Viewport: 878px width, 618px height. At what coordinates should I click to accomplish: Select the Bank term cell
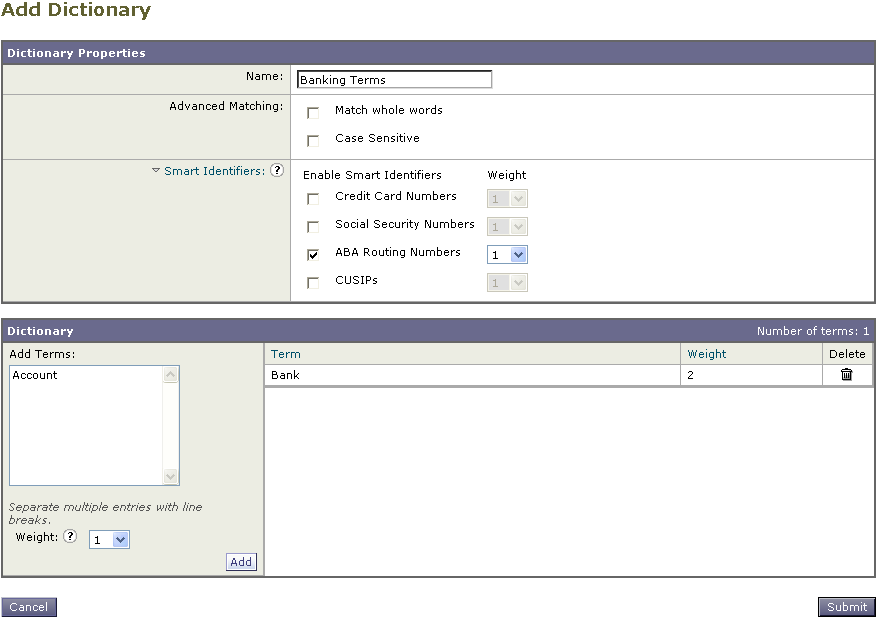[472, 375]
